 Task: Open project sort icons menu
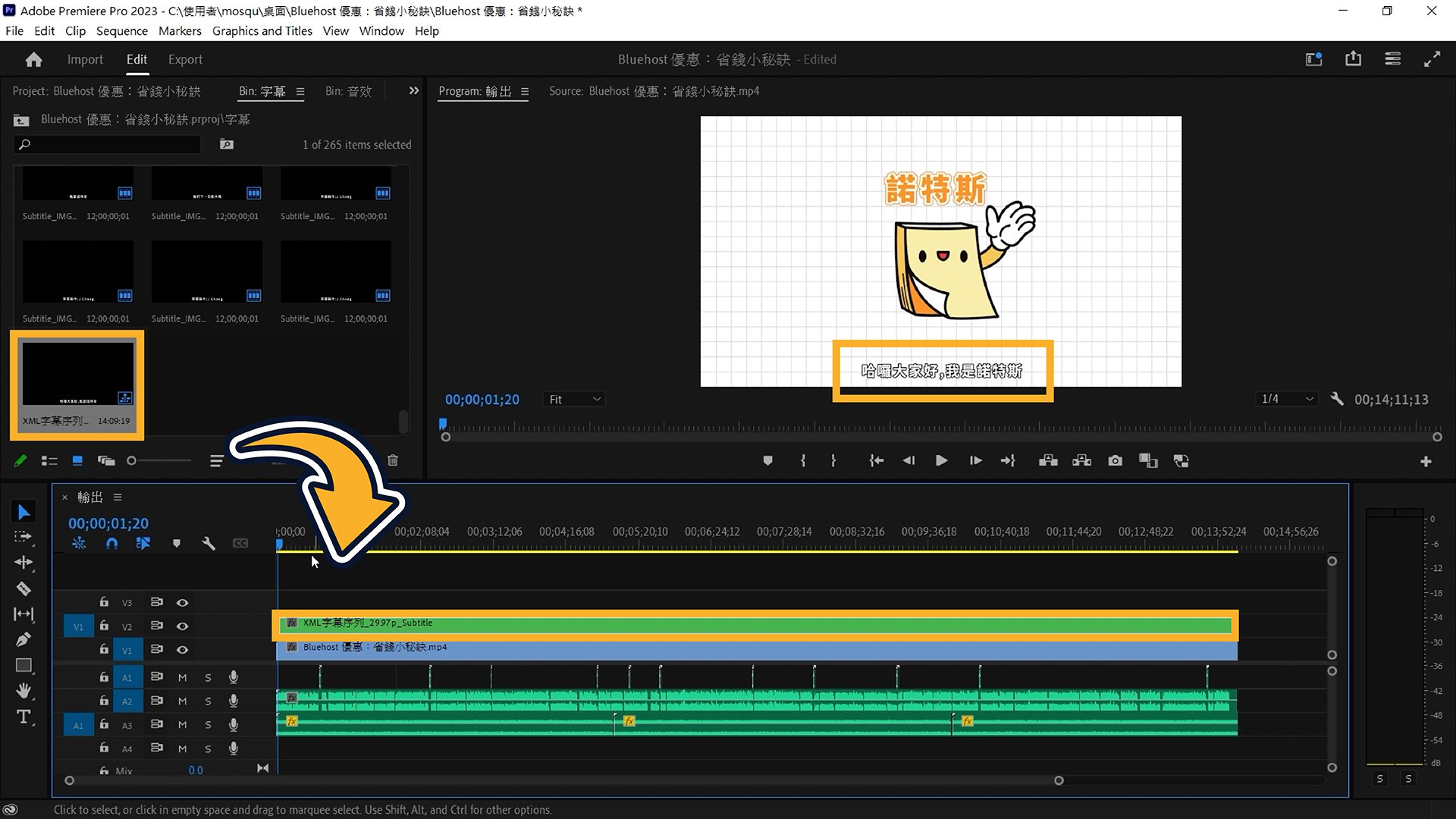pos(216,460)
